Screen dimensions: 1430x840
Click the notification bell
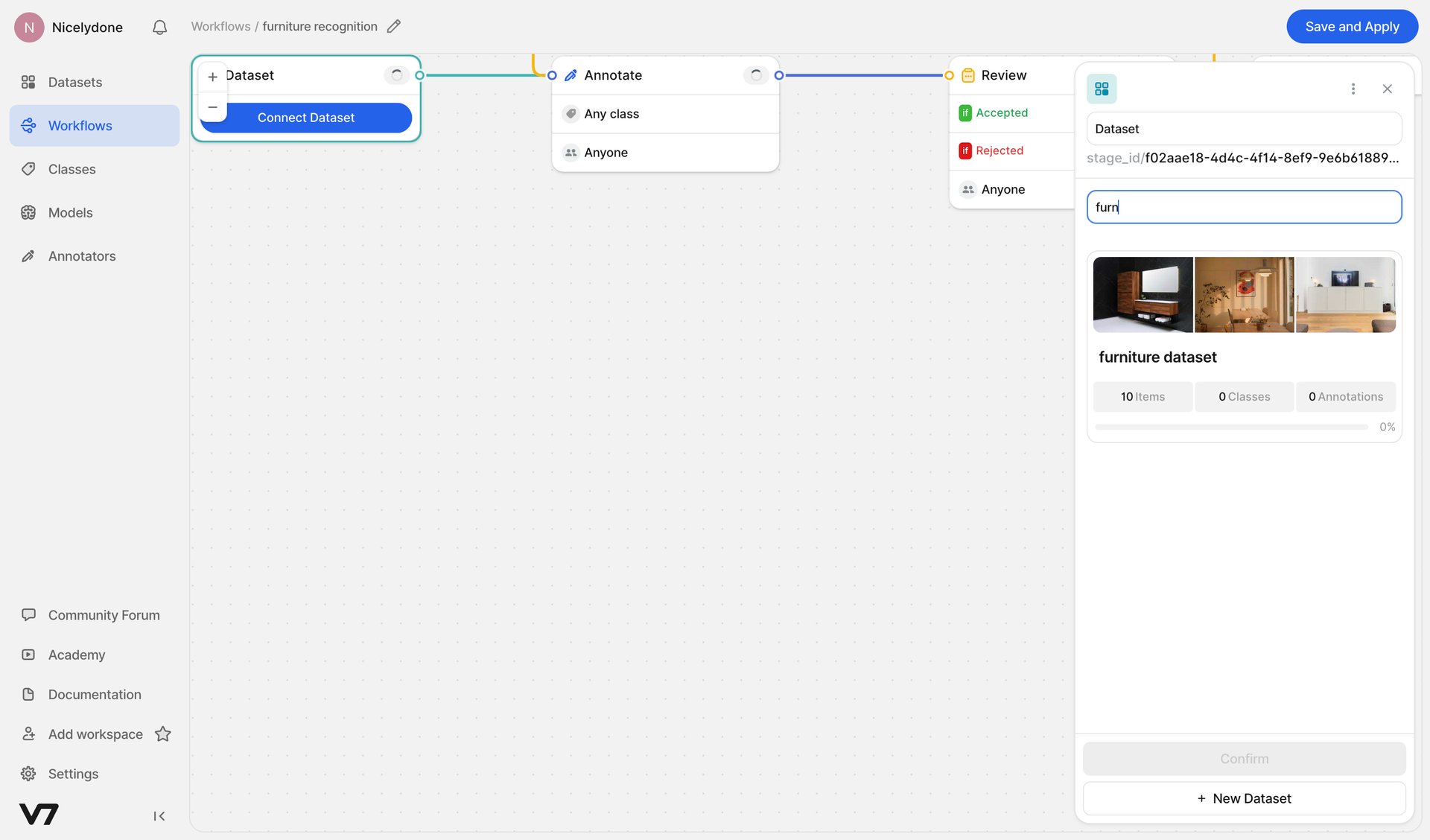point(159,27)
